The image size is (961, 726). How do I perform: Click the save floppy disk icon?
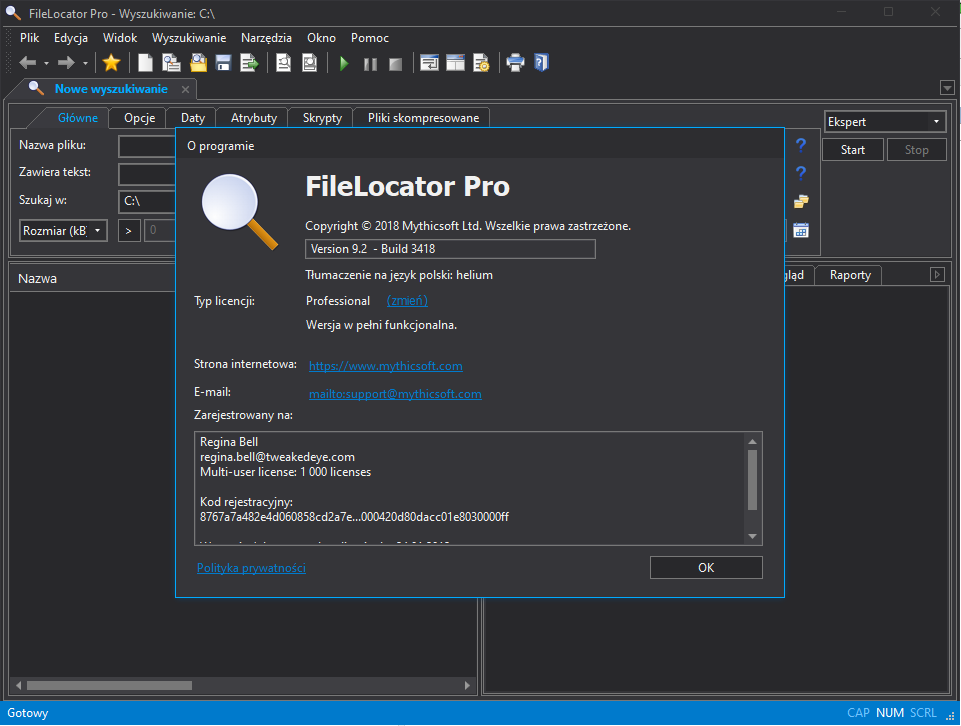(223, 62)
